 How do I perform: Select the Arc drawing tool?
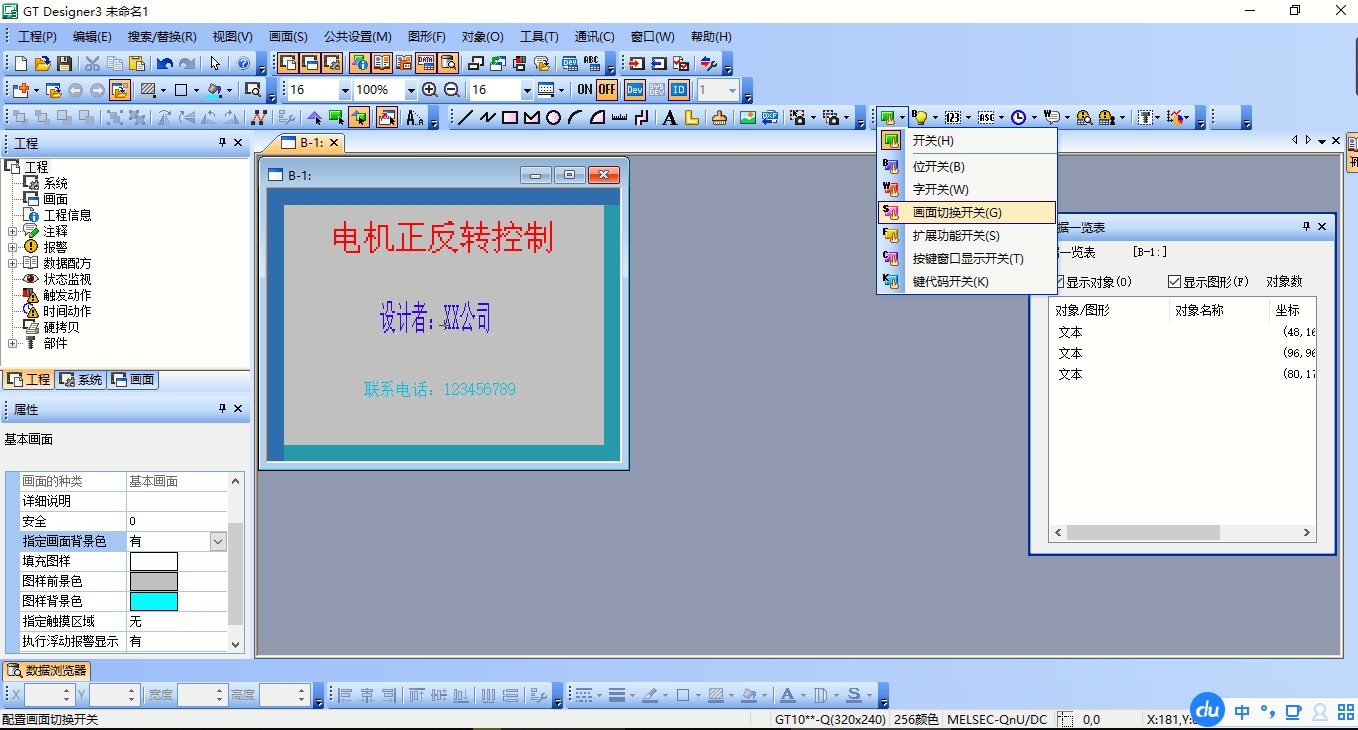(x=575, y=118)
